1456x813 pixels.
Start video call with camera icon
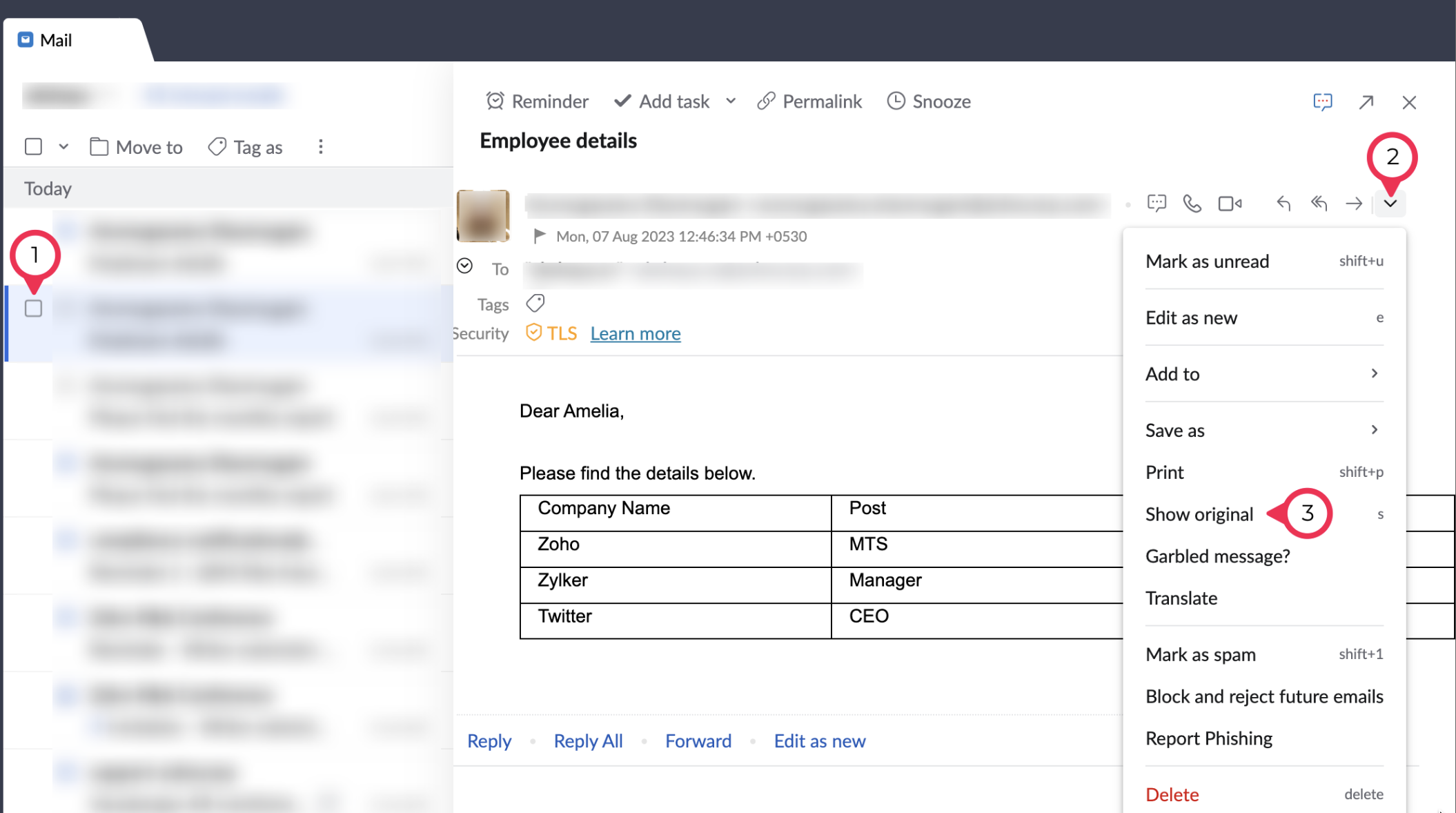click(1230, 204)
